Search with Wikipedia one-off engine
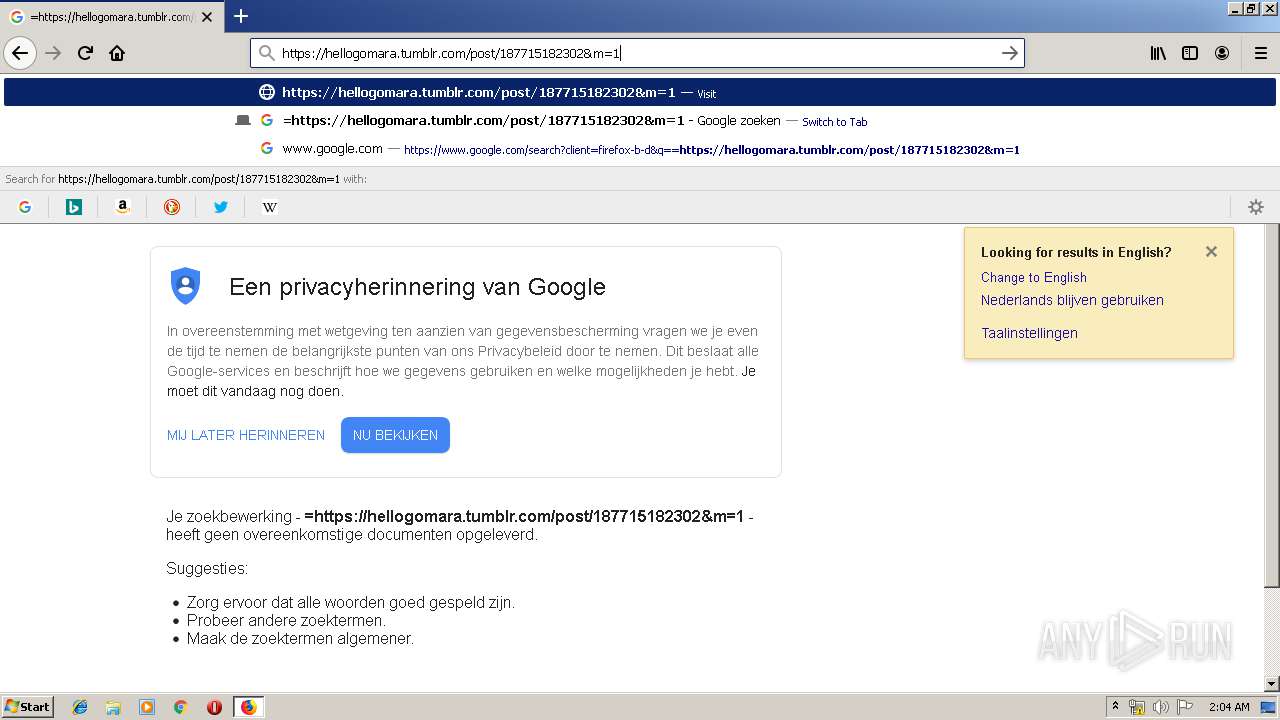1280x720 pixels. pyautogui.click(x=270, y=207)
